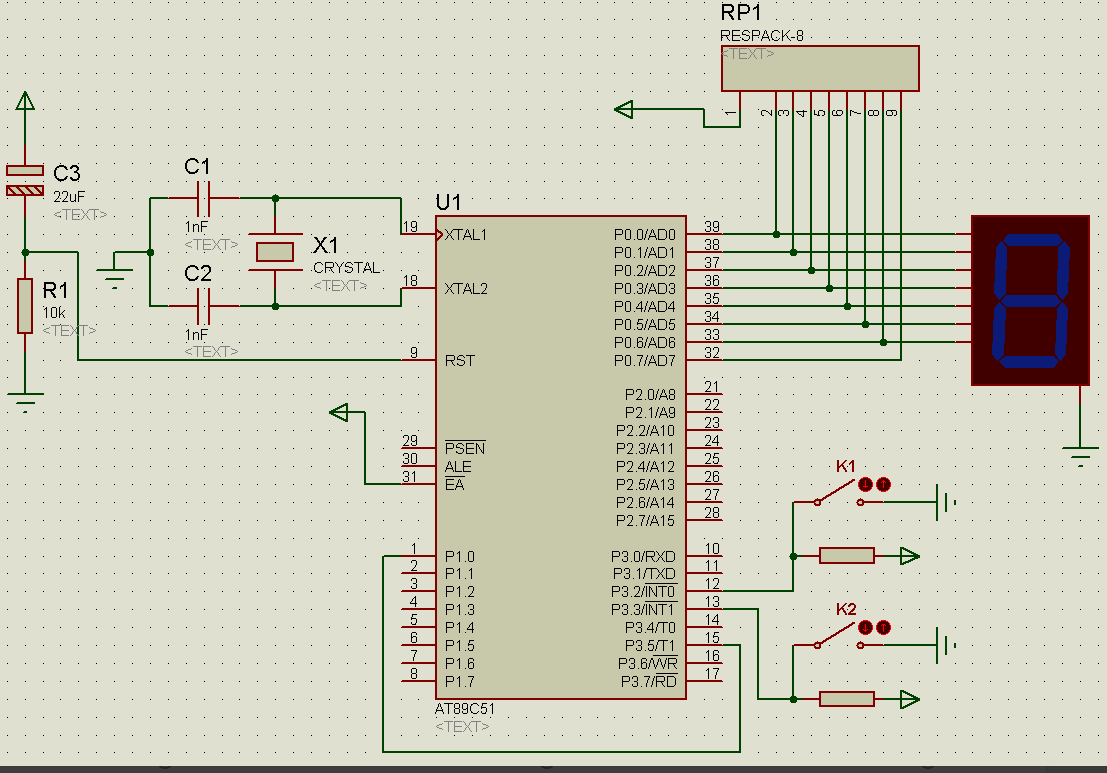Select electrolytic capacitor C3 symbol
The width and height of the screenshot is (1107, 773).
[x=25, y=180]
